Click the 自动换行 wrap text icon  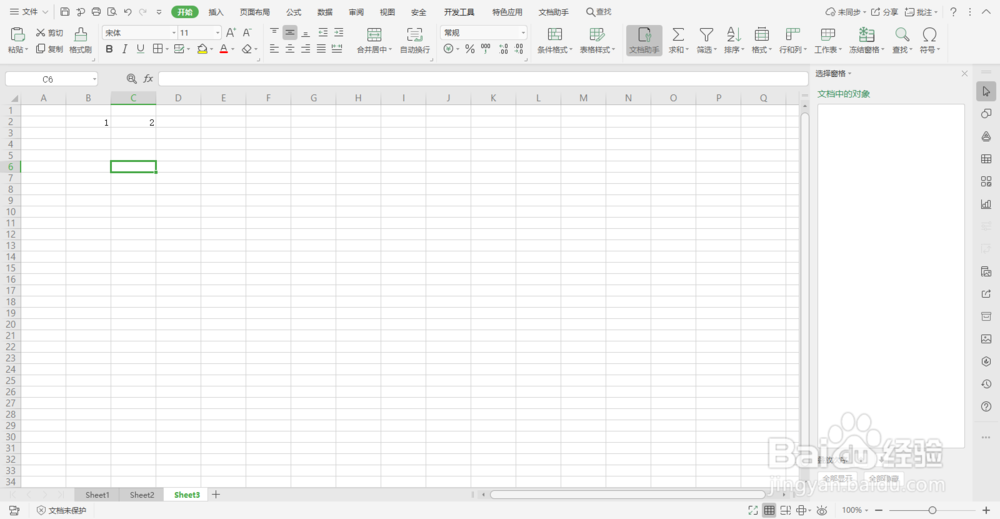point(415,34)
